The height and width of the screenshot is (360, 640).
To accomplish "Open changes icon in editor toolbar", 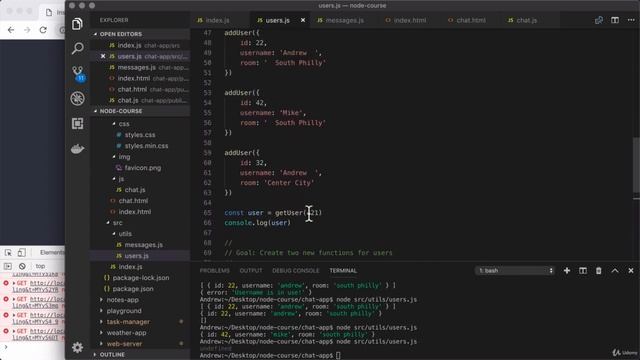I will point(599,20).
